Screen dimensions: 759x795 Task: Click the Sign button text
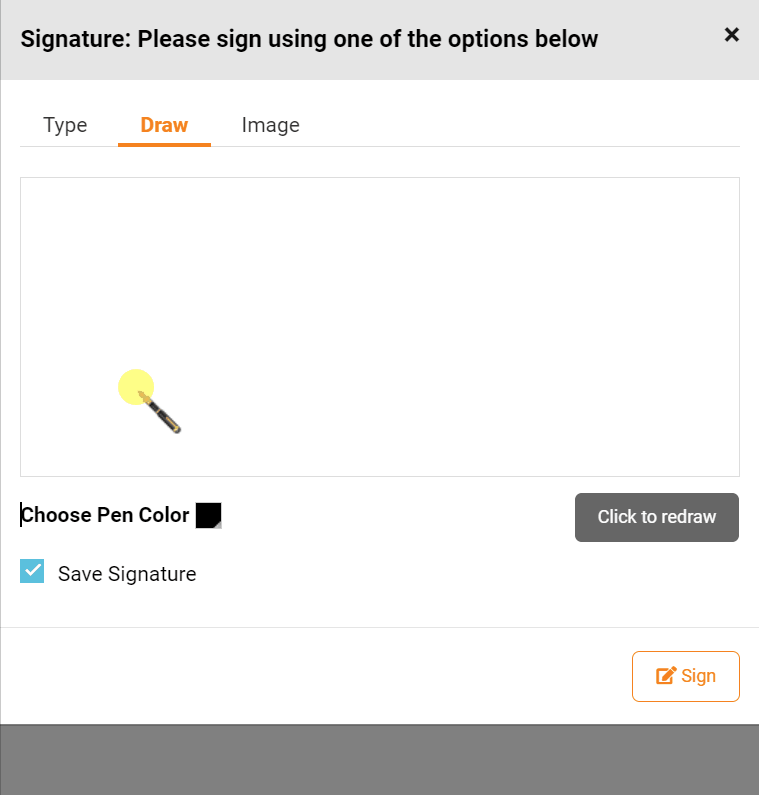point(698,676)
